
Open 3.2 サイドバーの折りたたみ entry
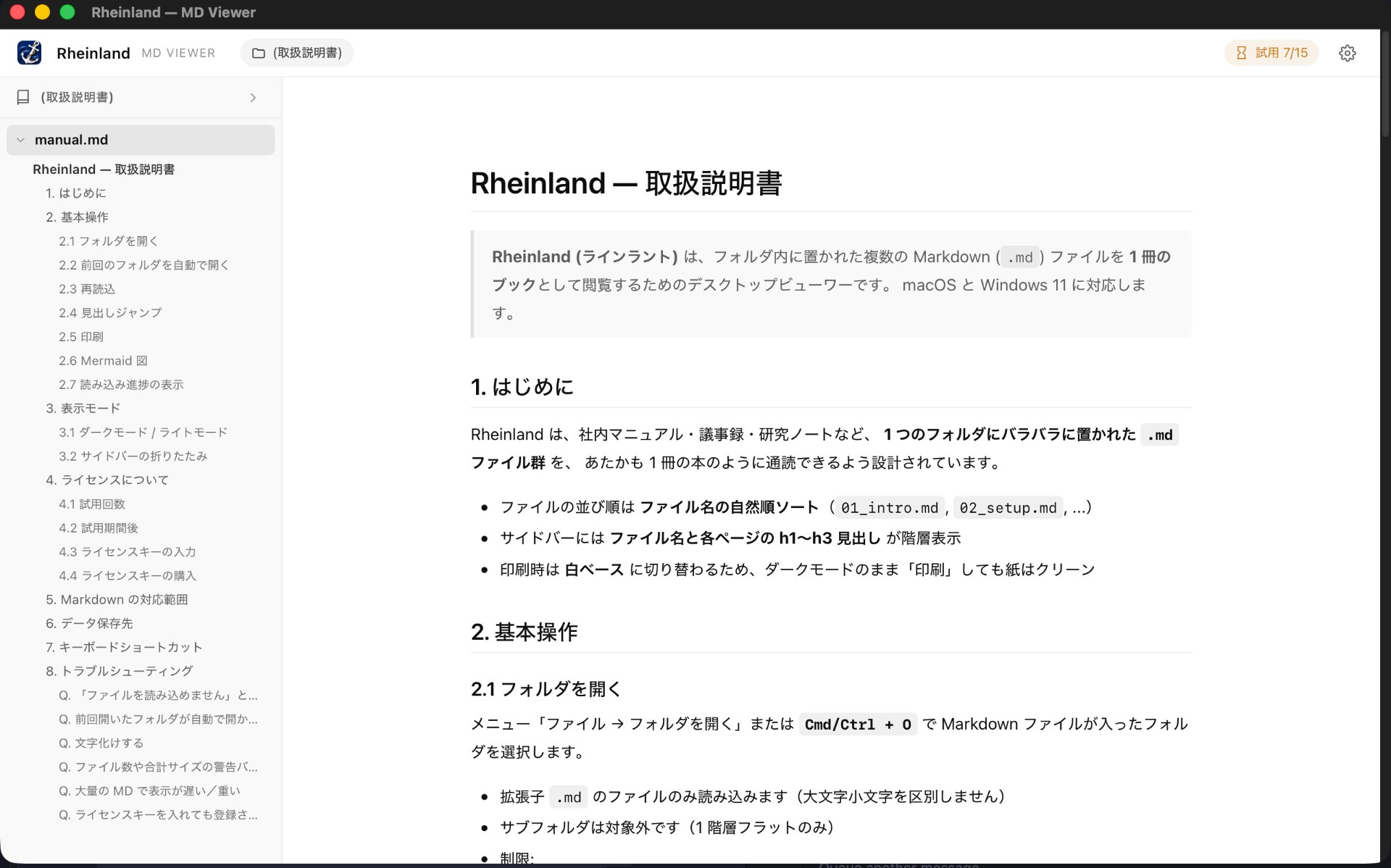coord(133,456)
